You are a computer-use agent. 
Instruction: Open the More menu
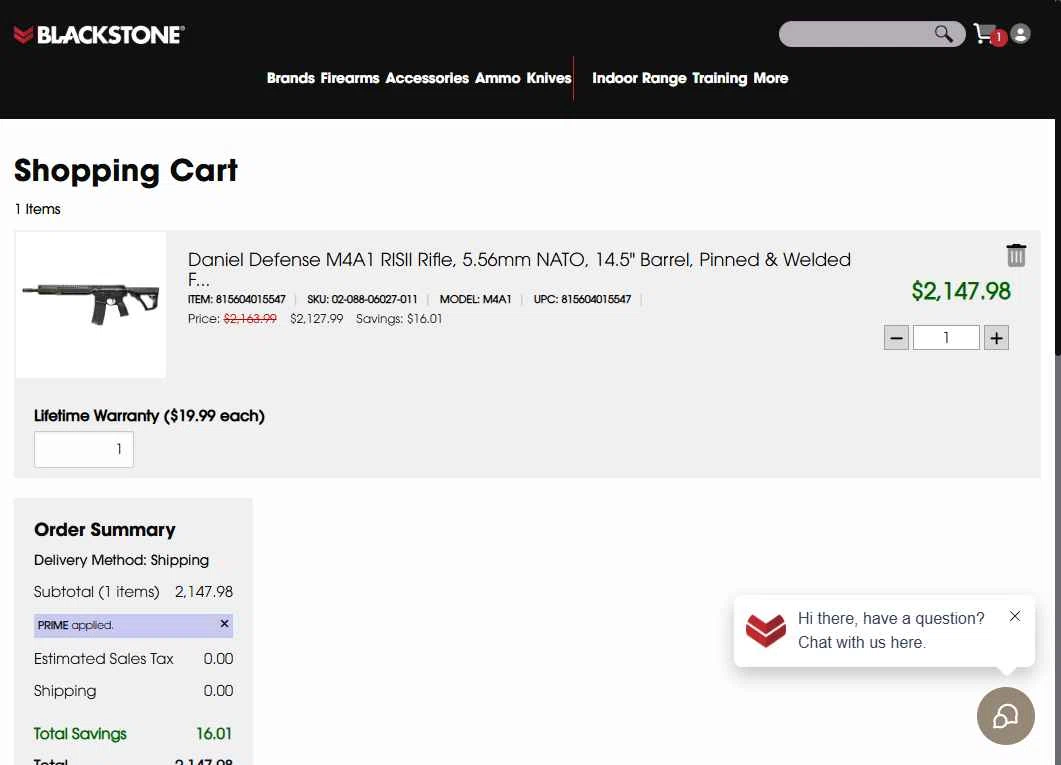coord(771,78)
